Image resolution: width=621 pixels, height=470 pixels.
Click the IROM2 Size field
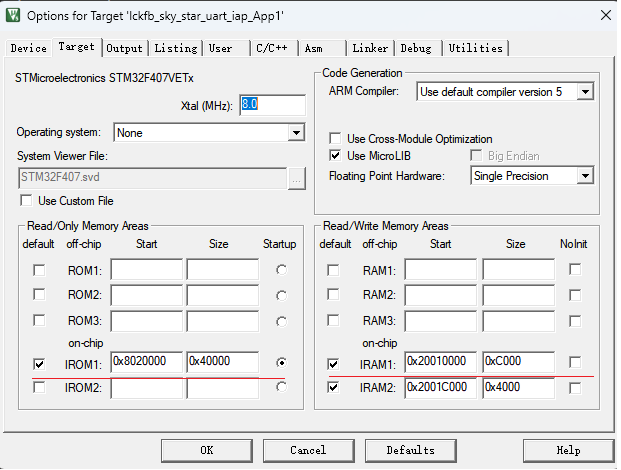point(223,389)
